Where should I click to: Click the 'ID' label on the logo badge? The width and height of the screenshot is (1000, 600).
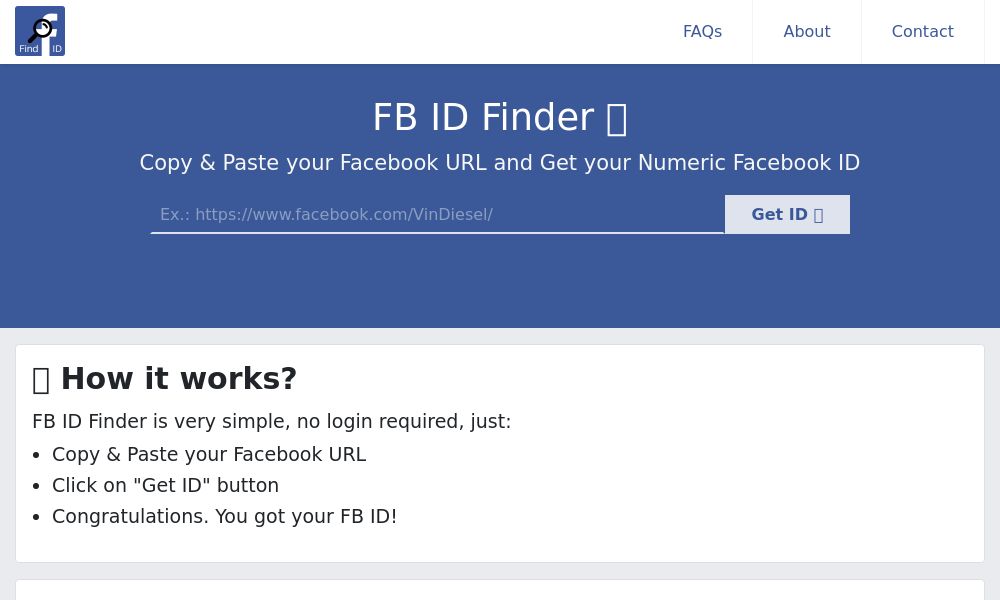pos(57,48)
